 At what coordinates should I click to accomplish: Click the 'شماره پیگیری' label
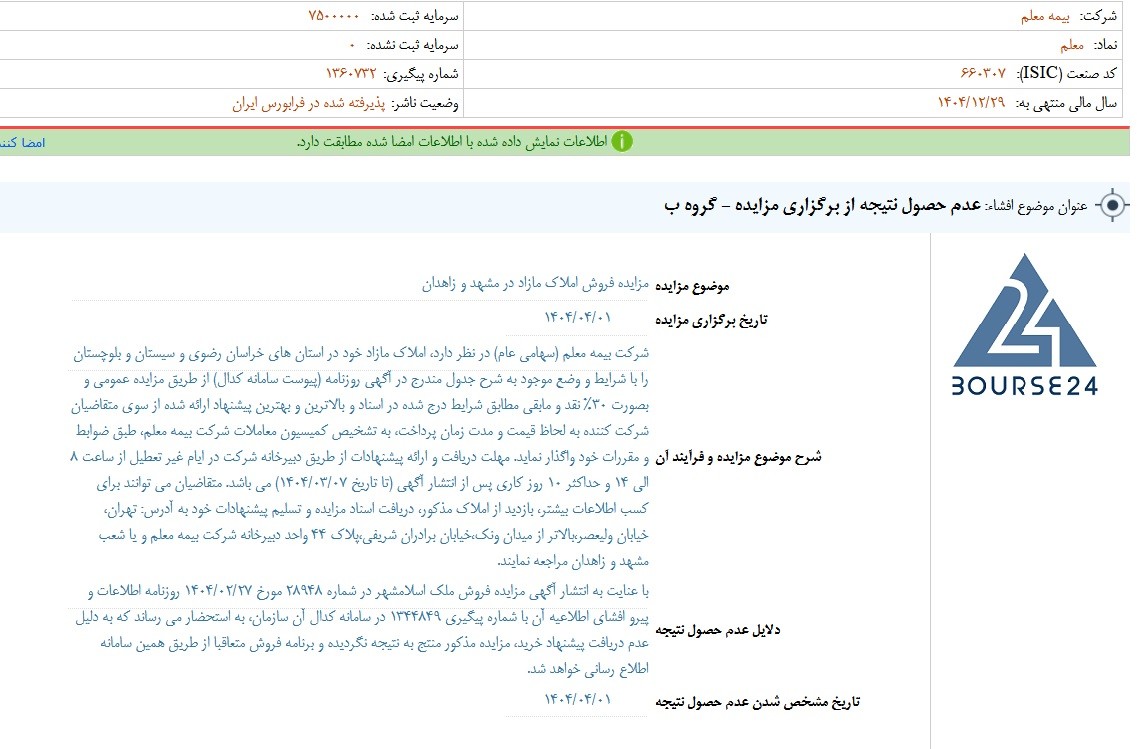[x=421, y=74]
